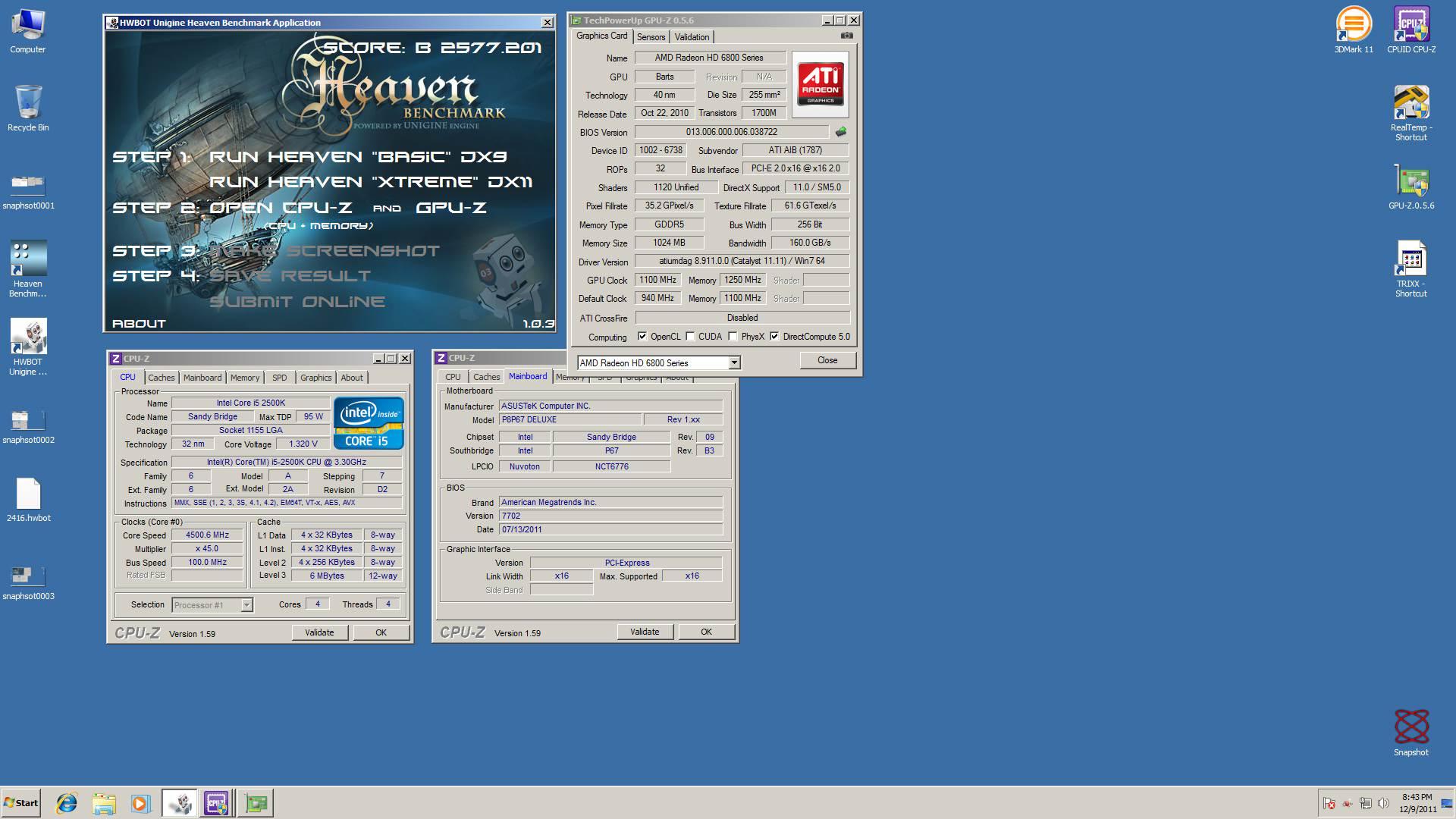Click the Start button

tap(20, 803)
